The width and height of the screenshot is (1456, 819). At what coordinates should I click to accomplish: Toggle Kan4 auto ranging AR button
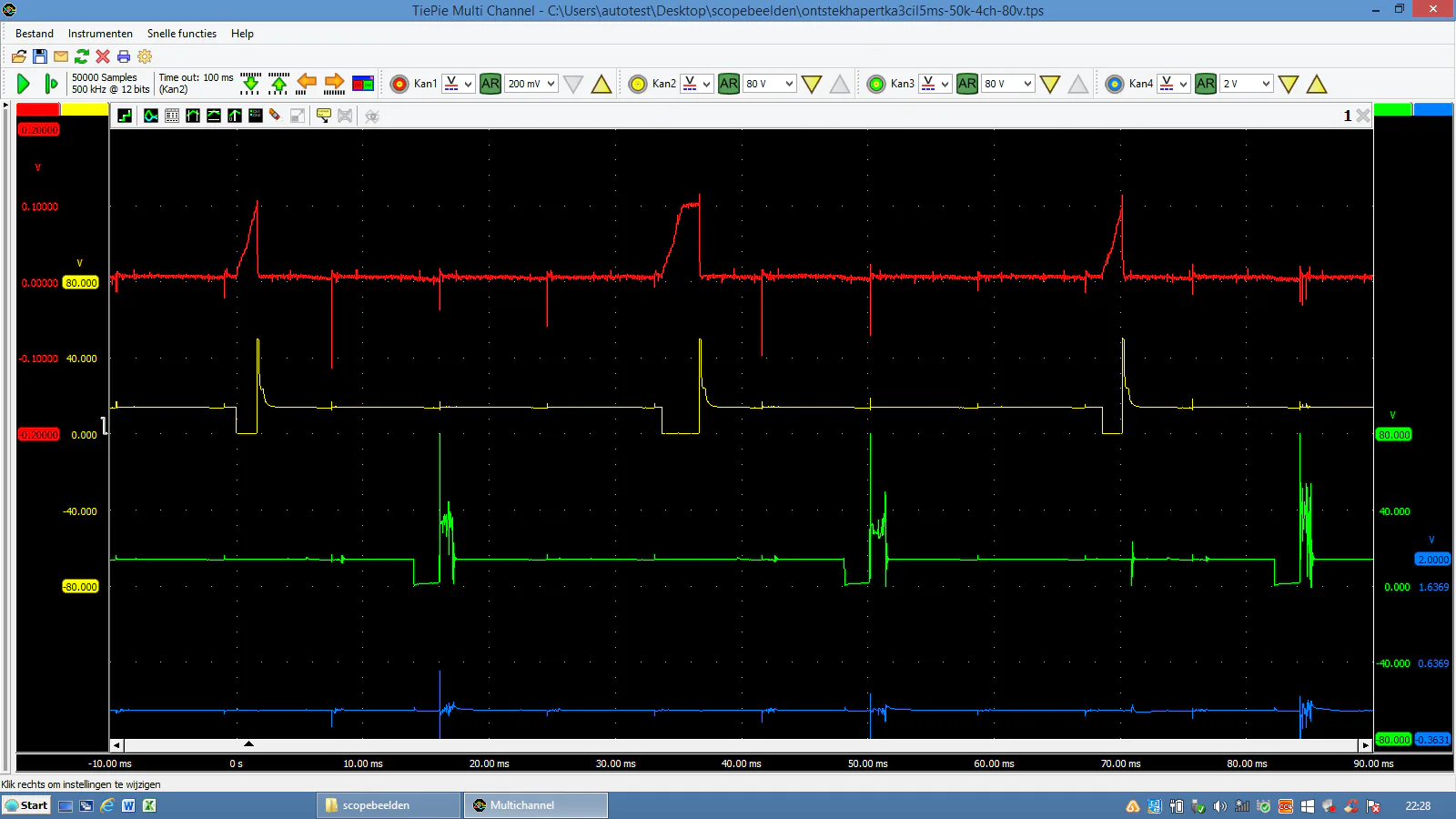(1206, 84)
